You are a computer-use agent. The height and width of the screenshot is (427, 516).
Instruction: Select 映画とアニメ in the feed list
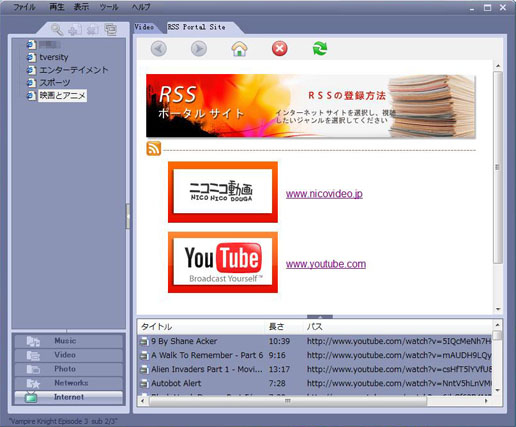[x=62, y=96]
